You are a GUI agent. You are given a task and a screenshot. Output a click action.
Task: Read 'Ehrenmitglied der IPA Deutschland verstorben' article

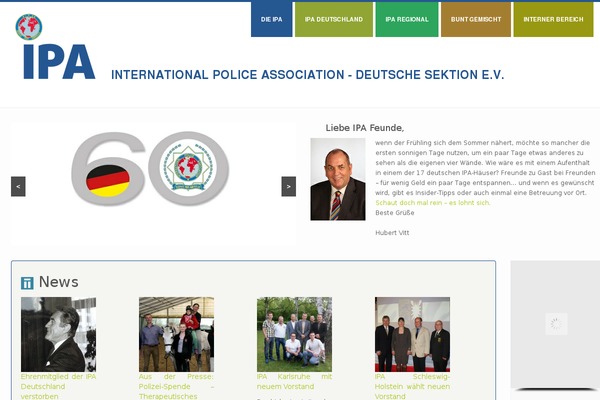click(59, 387)
